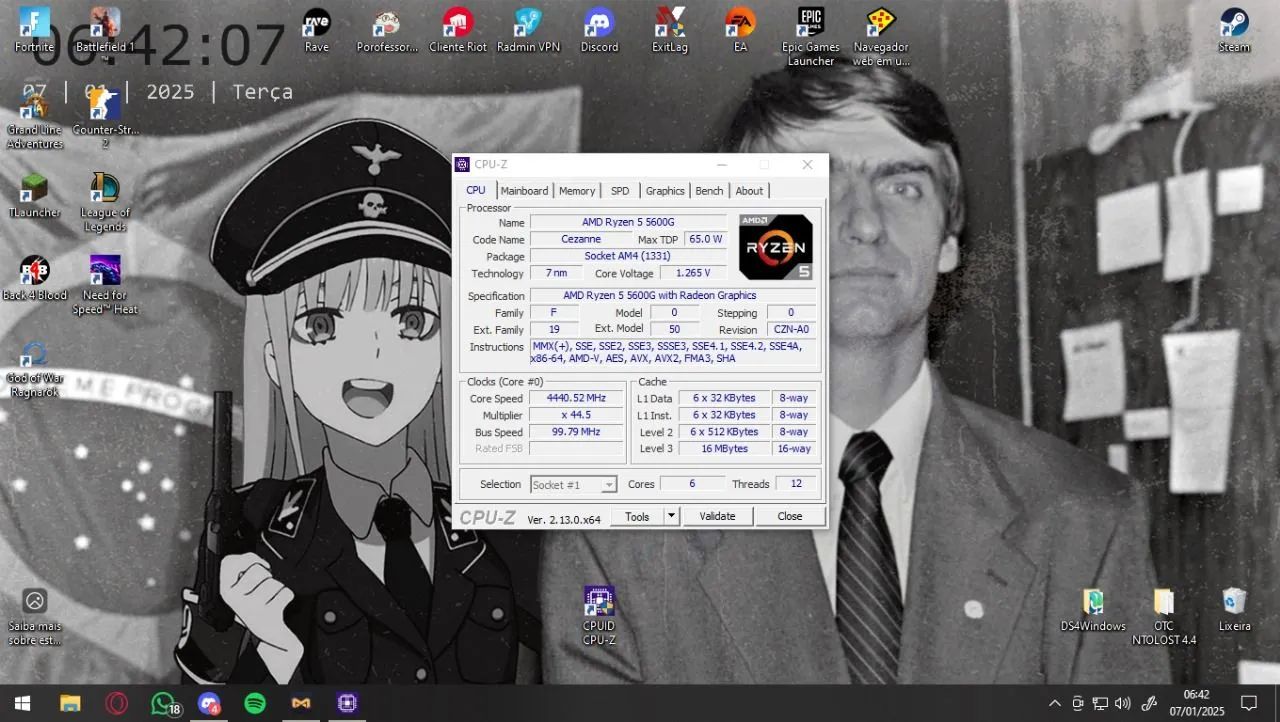Select the League of Legends shortcut

tap(104, 200)
